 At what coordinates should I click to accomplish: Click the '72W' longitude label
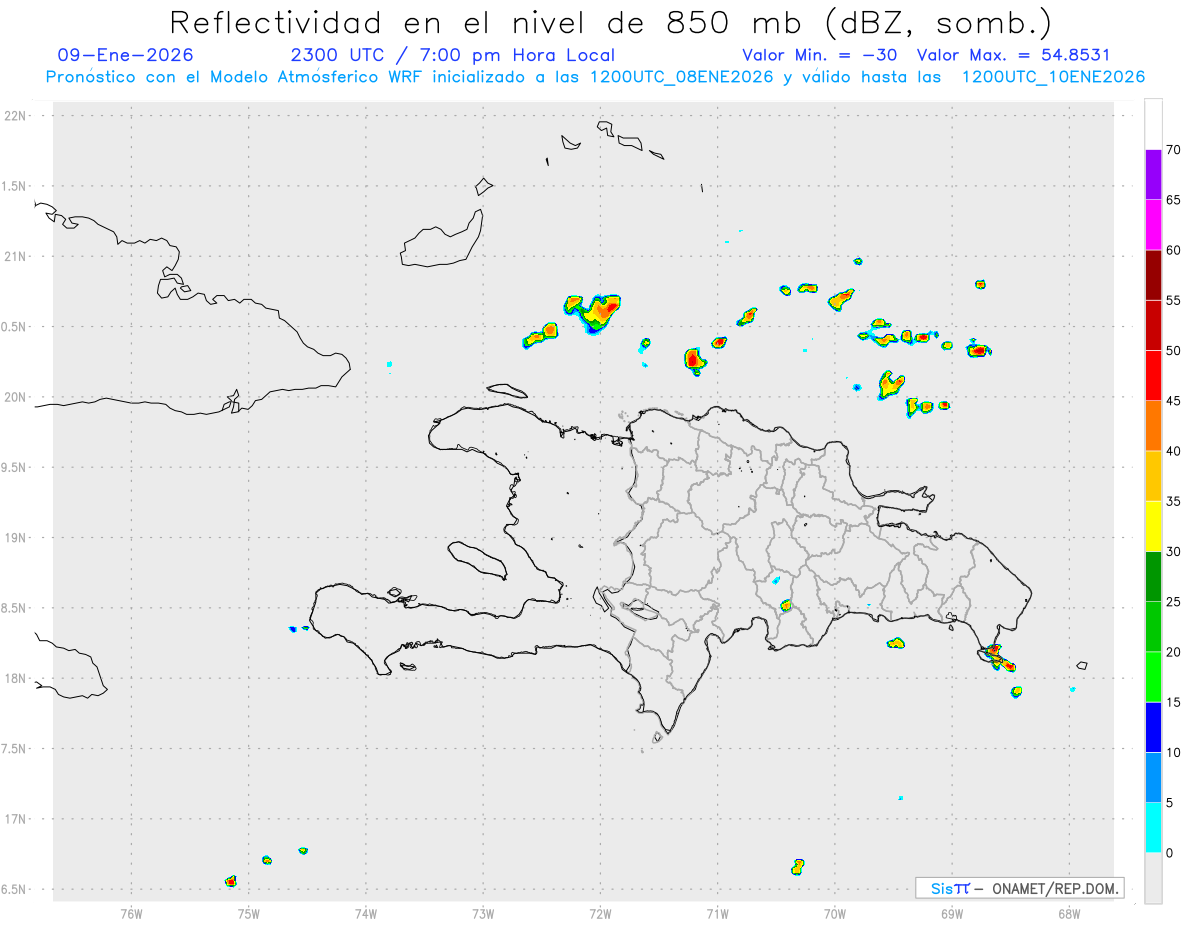(x=600, y=913)
